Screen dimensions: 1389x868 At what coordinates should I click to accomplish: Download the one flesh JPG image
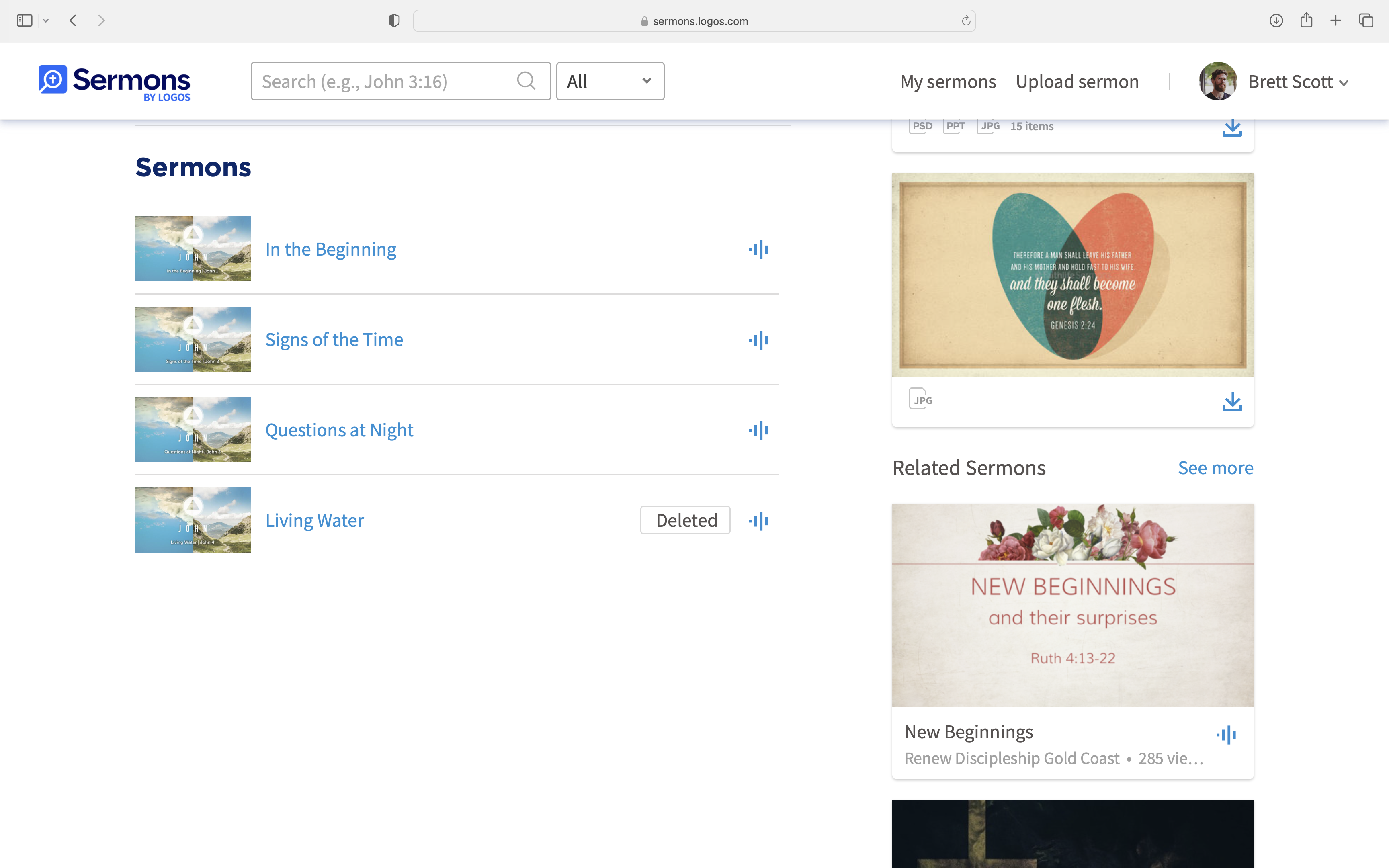coord(1232,402)
